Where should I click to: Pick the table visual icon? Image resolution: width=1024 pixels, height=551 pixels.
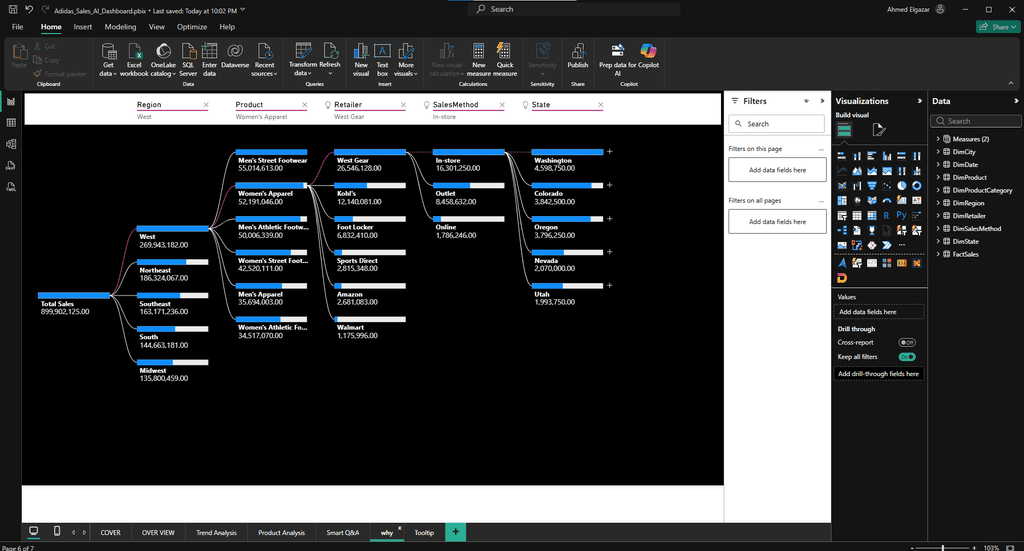[x=857, y=215]
